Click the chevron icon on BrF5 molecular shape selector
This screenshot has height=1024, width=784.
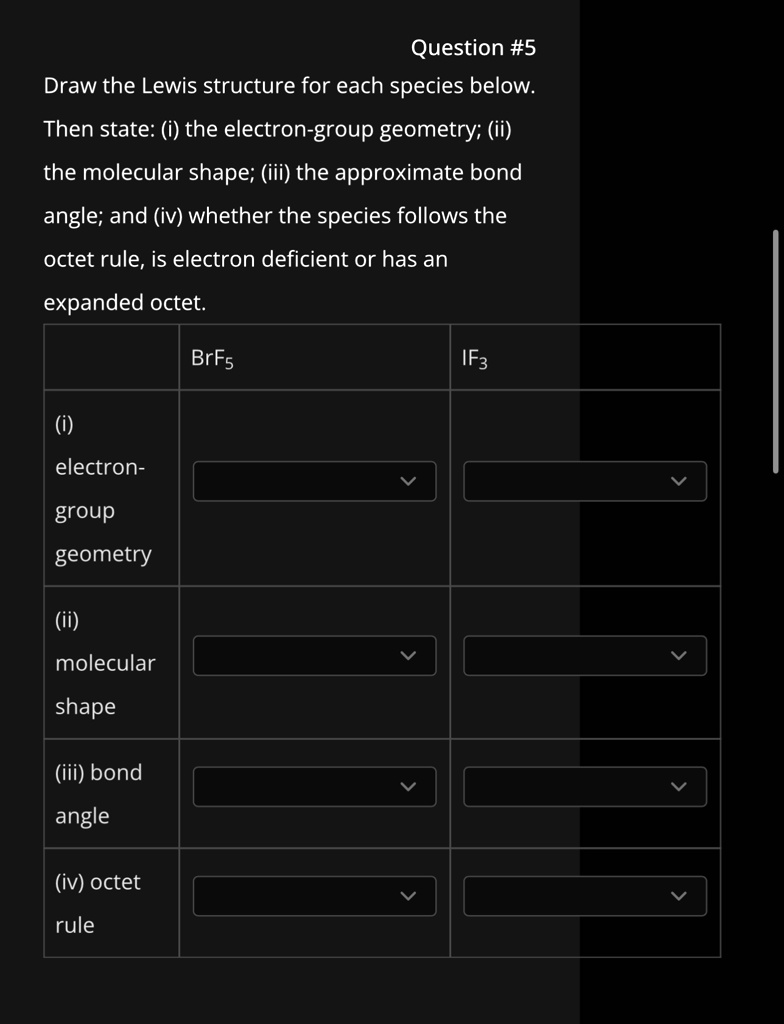(408, 656)
